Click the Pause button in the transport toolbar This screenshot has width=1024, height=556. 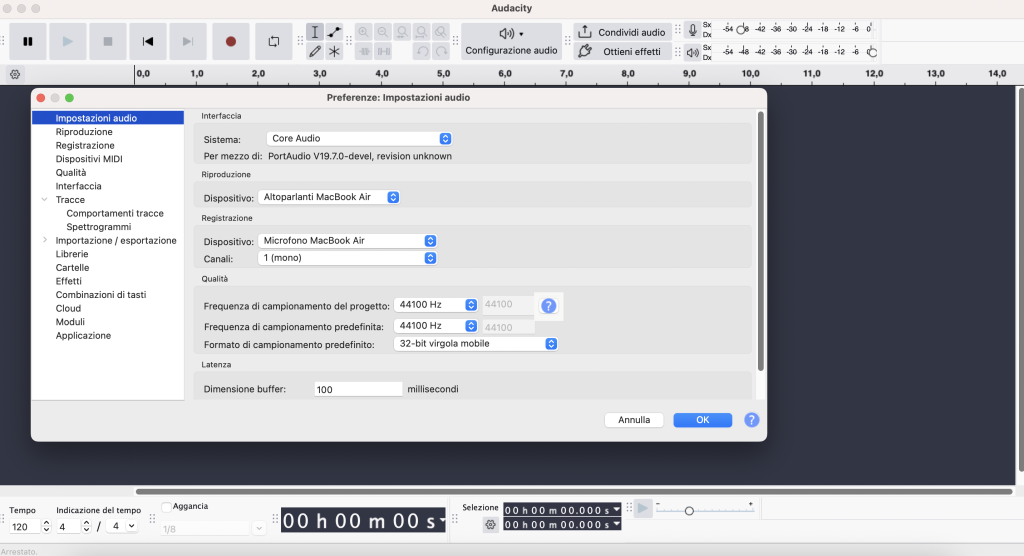27,41
